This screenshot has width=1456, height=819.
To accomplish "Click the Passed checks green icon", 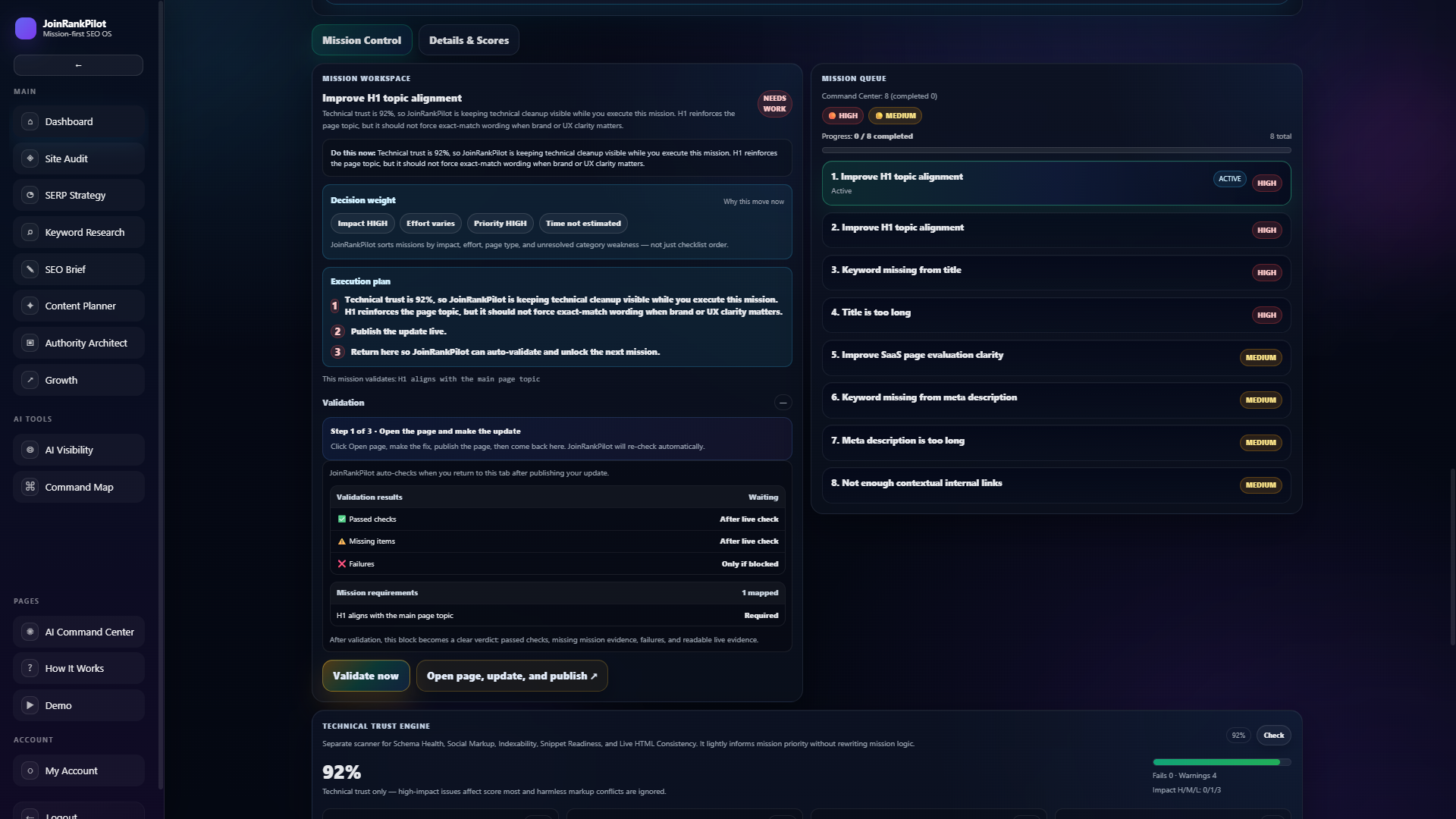I will (x=342, y=519).
